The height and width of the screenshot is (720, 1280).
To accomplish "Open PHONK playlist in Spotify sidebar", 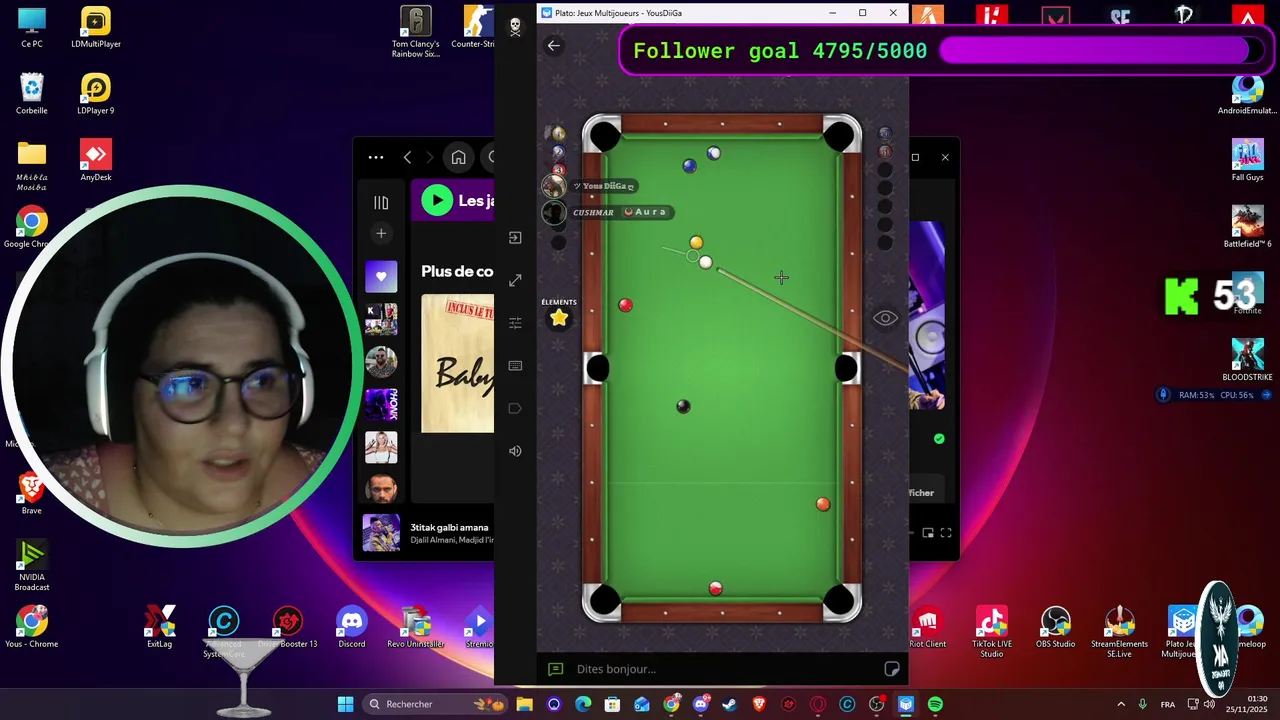I will click(x=381, y=404).
